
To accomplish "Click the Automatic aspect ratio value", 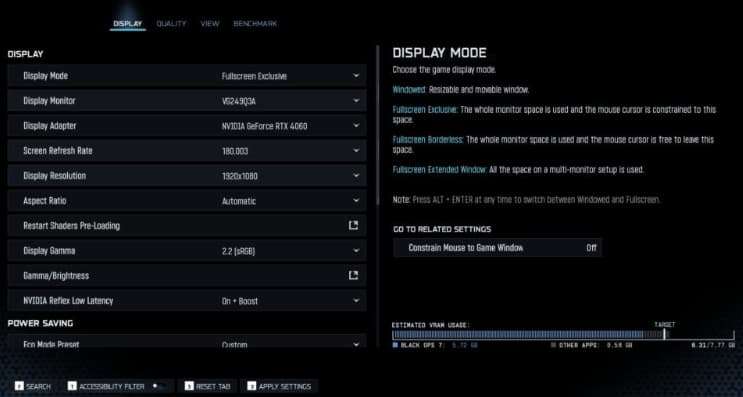I will click(239, 201).
